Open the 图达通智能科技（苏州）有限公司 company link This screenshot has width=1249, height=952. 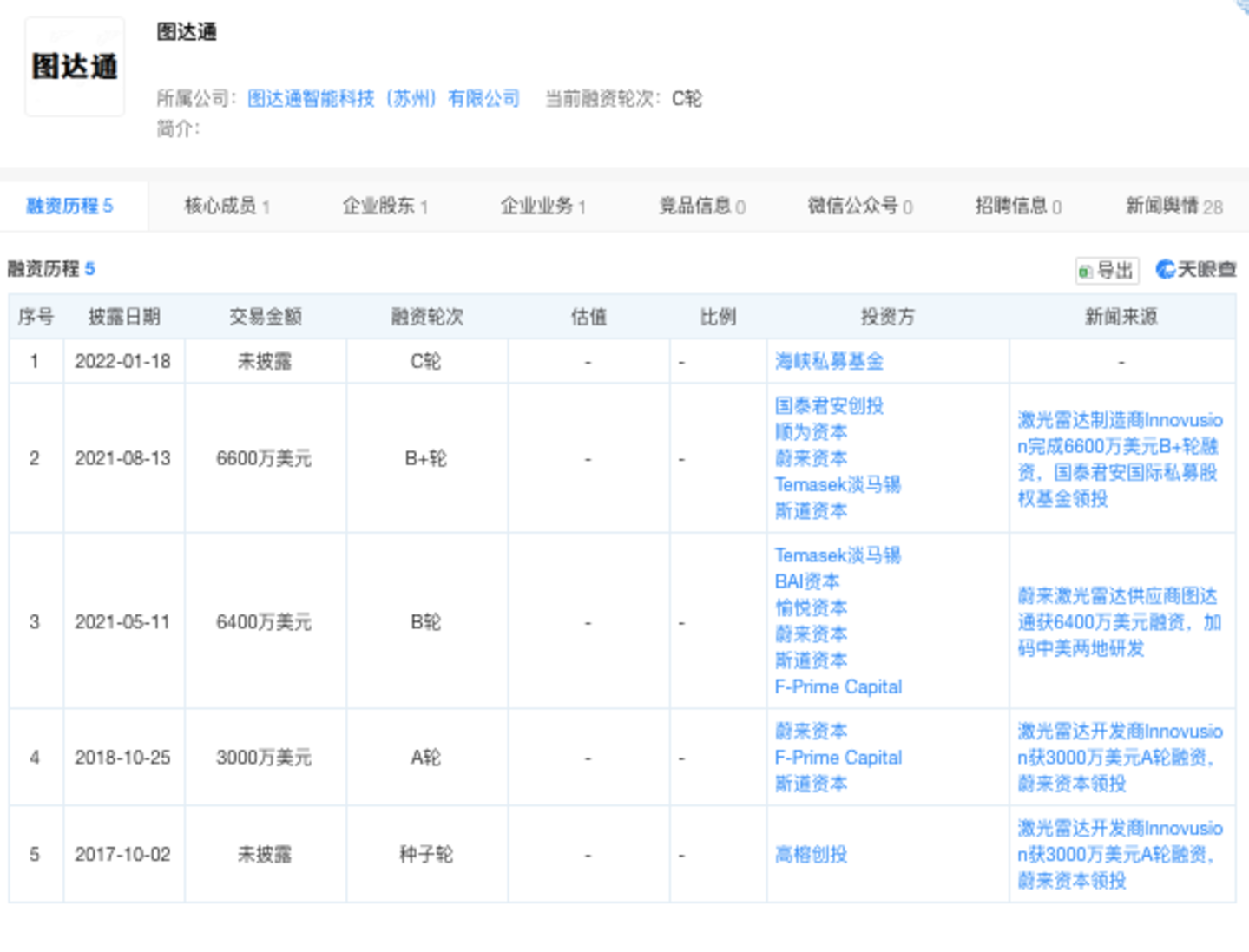pos(383,99)
